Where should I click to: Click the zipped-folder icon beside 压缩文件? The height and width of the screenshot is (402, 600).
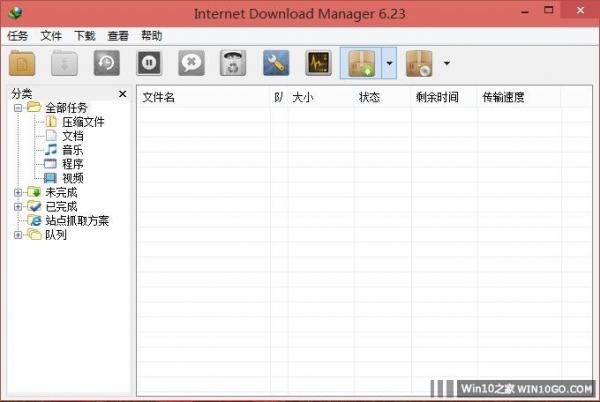51,122
